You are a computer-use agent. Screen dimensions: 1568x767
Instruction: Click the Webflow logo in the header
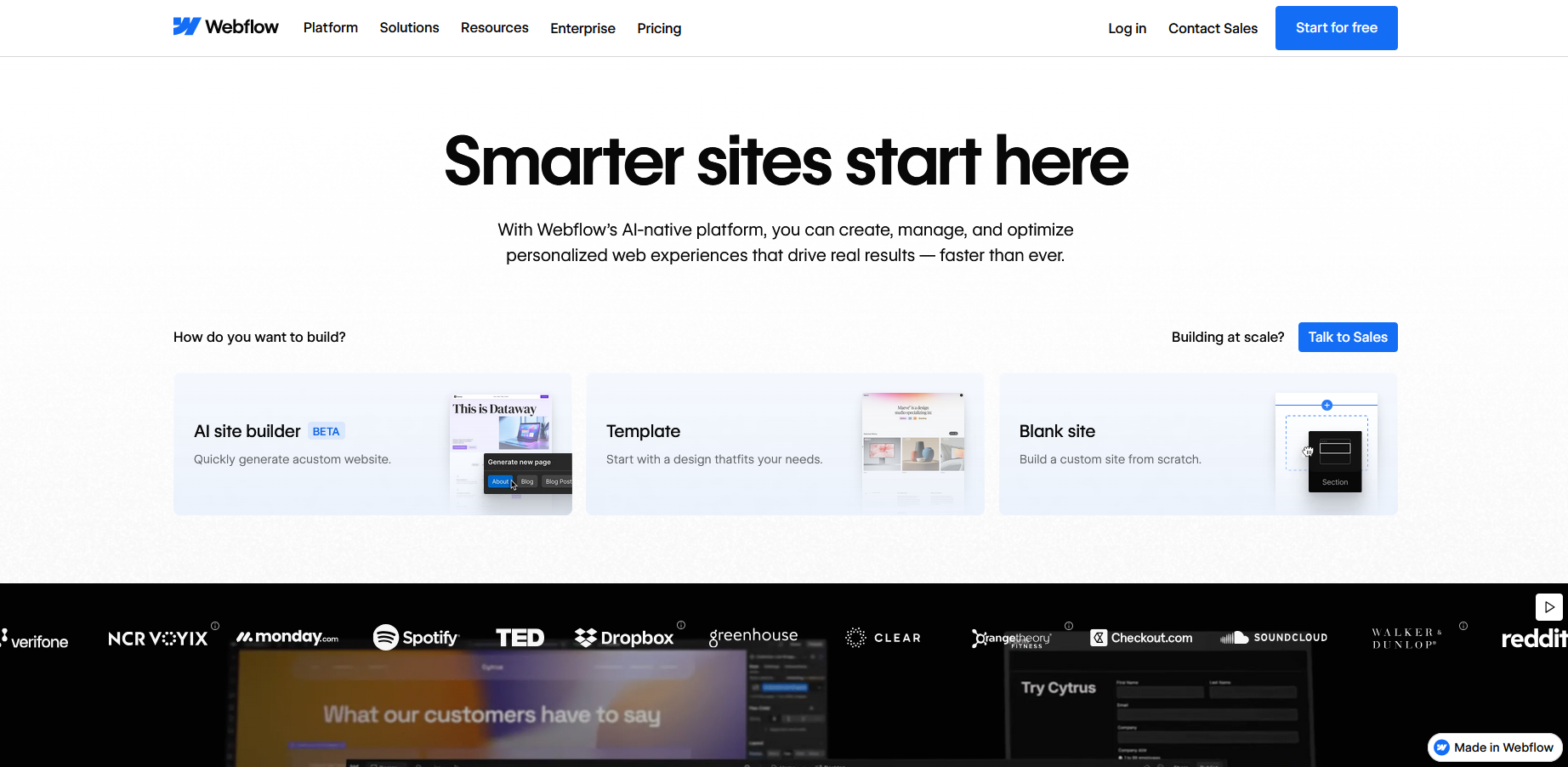coord(225,27)
